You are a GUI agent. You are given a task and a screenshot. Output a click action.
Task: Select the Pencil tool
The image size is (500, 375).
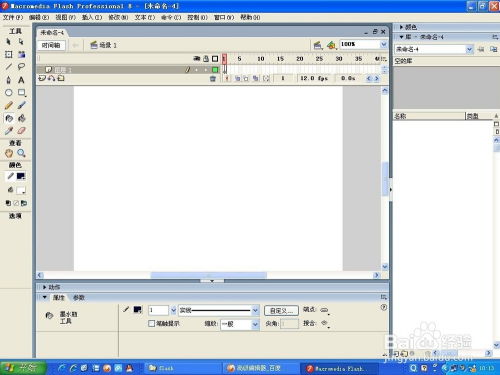click(9, 105)
